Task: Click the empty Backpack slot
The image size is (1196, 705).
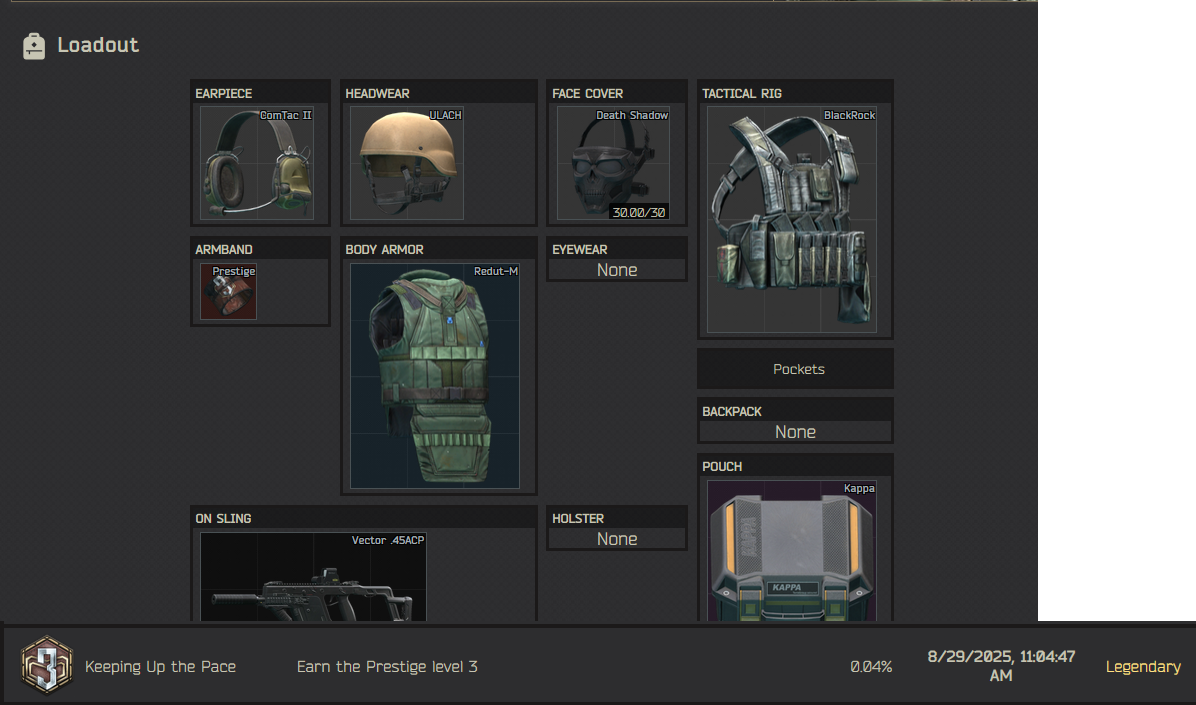Action: [x=795, y=432]
